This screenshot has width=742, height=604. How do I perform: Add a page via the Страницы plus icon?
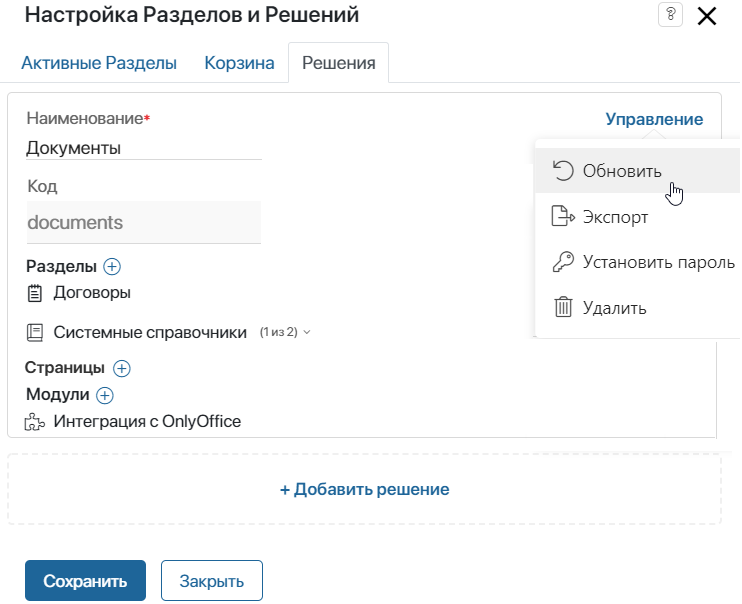point(122,368)
